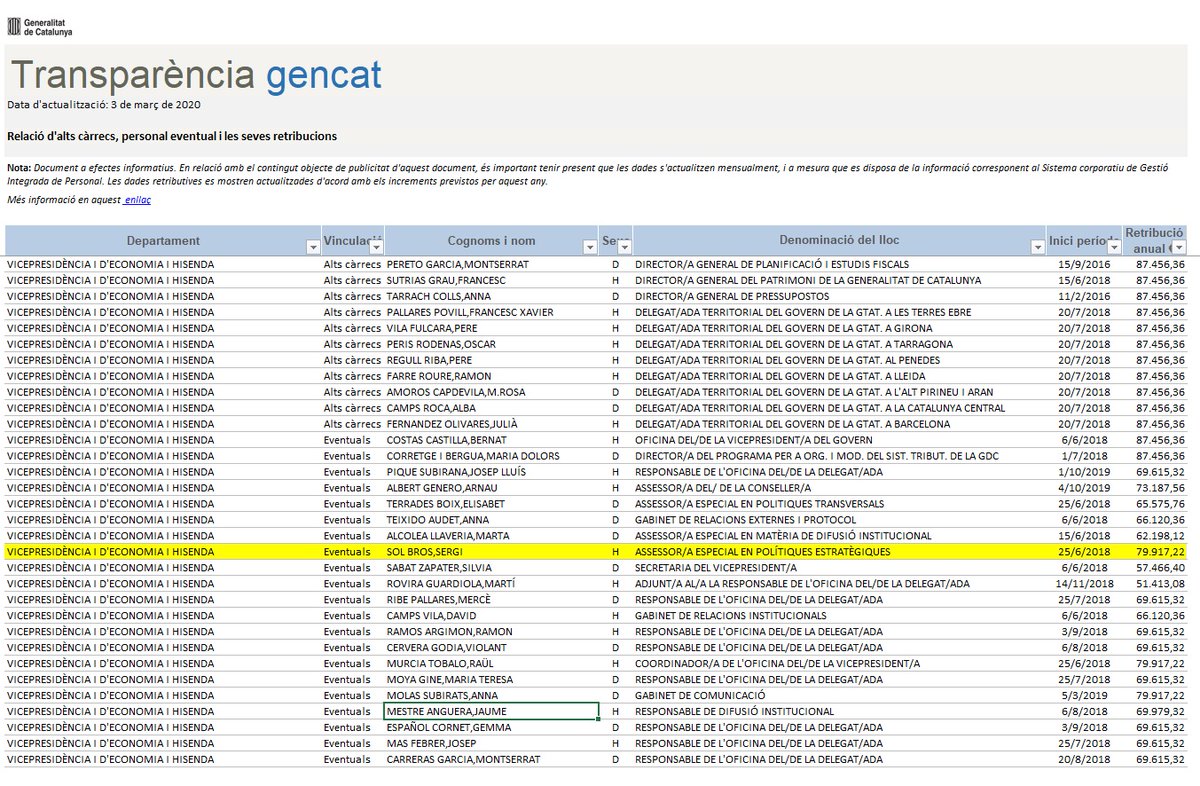The height and width of the screenshot is (786, 1200).
Task: Open the Denominació del lloc filter dropdown
Action: coord(1036,247)
